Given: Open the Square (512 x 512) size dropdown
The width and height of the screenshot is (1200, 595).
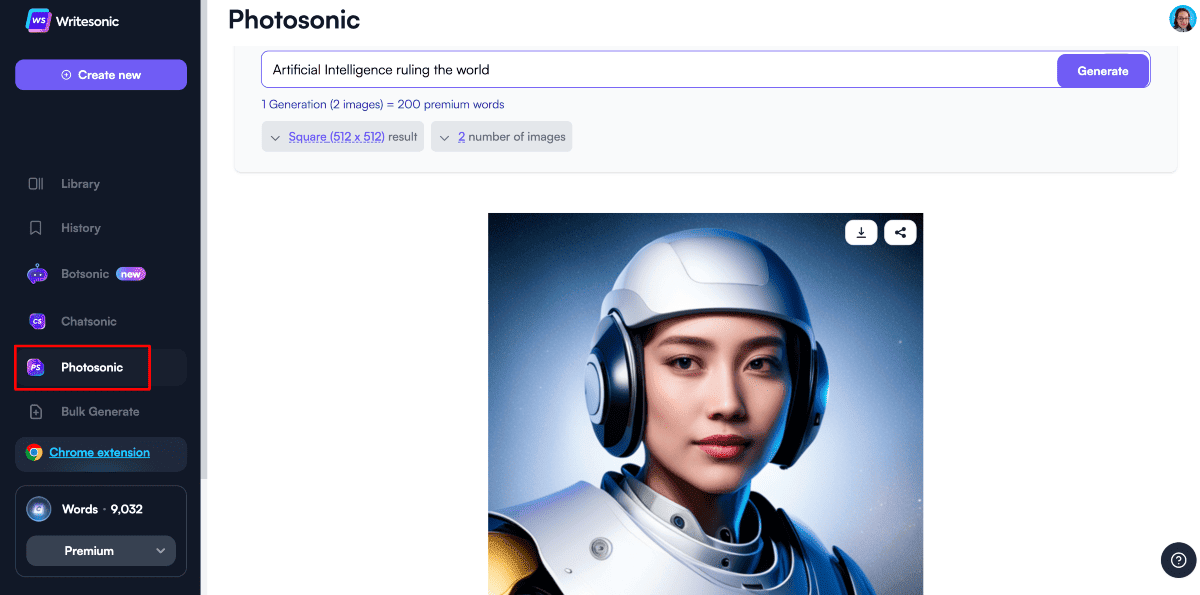Looking at the screenshot, I should coord(343,137).
